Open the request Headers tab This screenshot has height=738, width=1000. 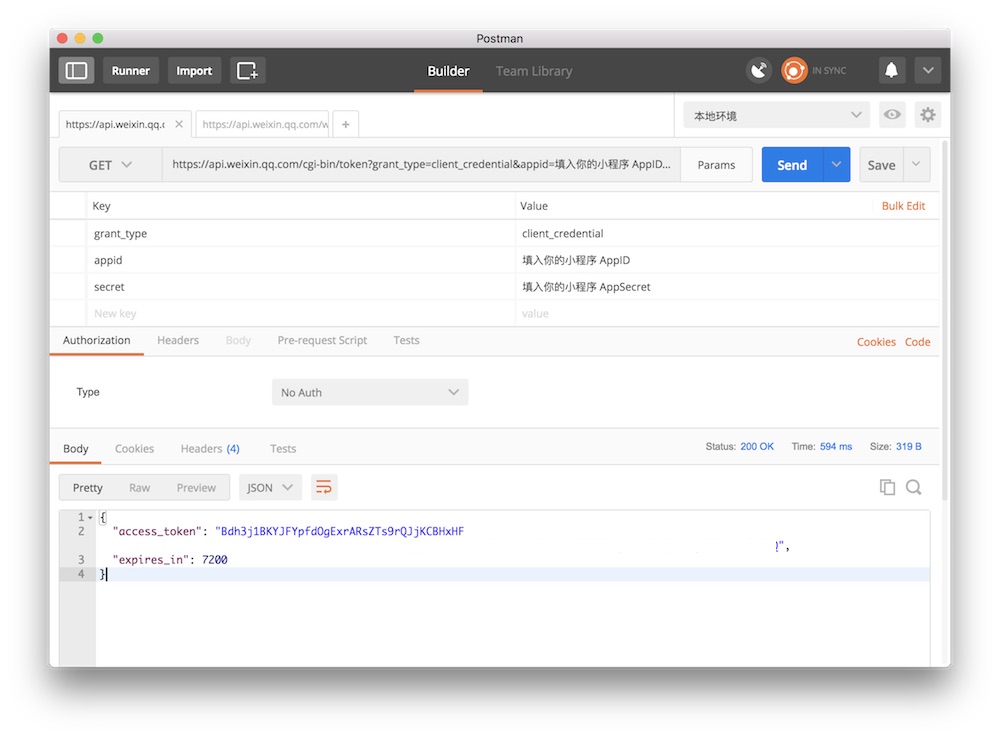click(x=178, y=341)
